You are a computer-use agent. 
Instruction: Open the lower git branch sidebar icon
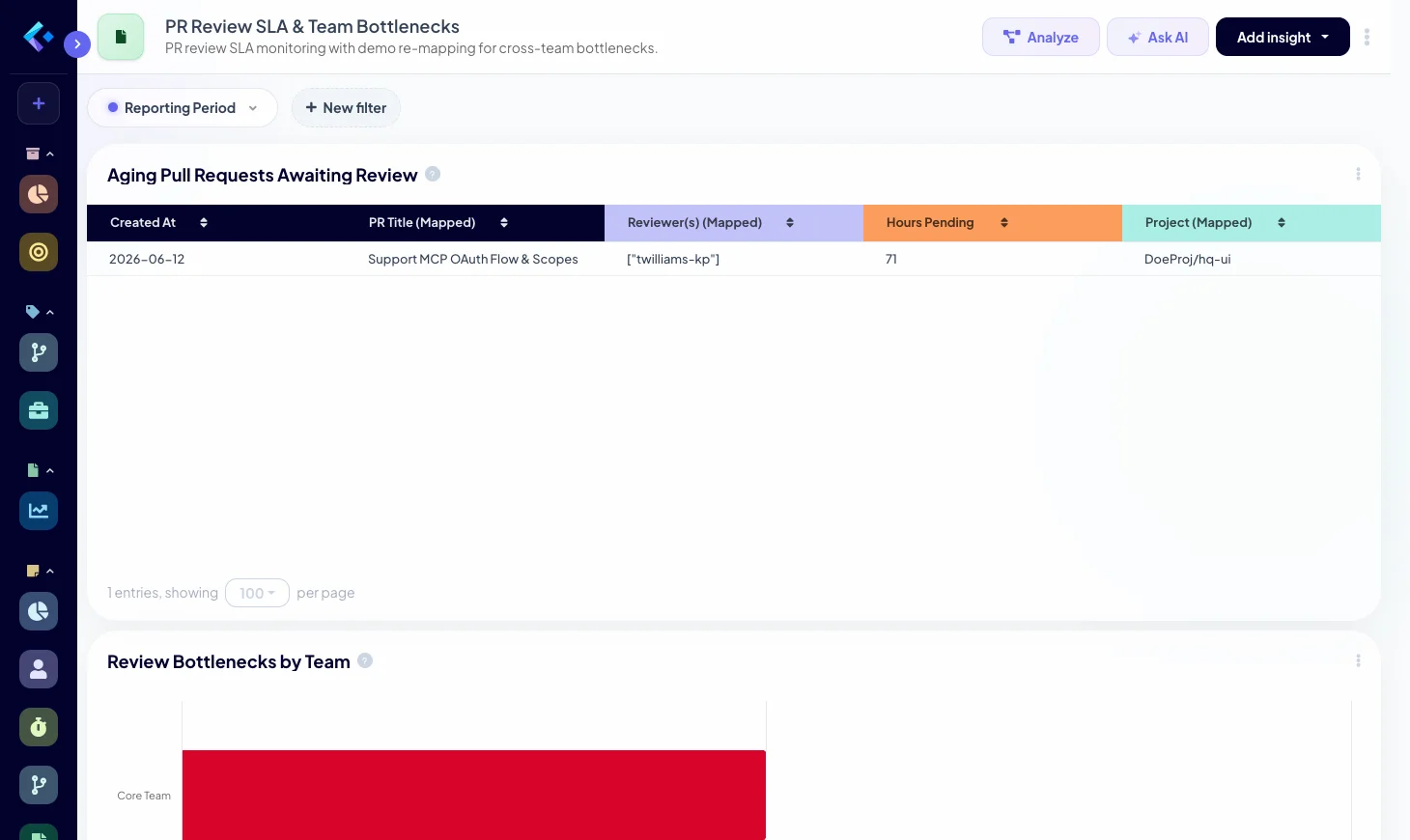click(39, 785)
